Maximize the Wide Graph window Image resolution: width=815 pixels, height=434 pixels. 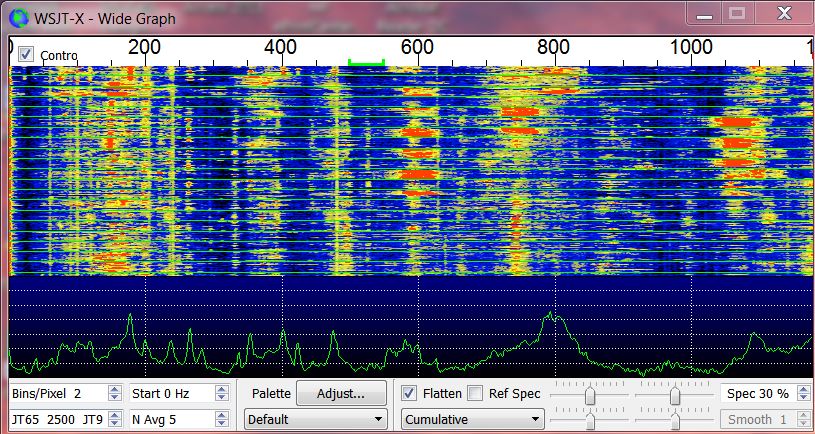737,13
